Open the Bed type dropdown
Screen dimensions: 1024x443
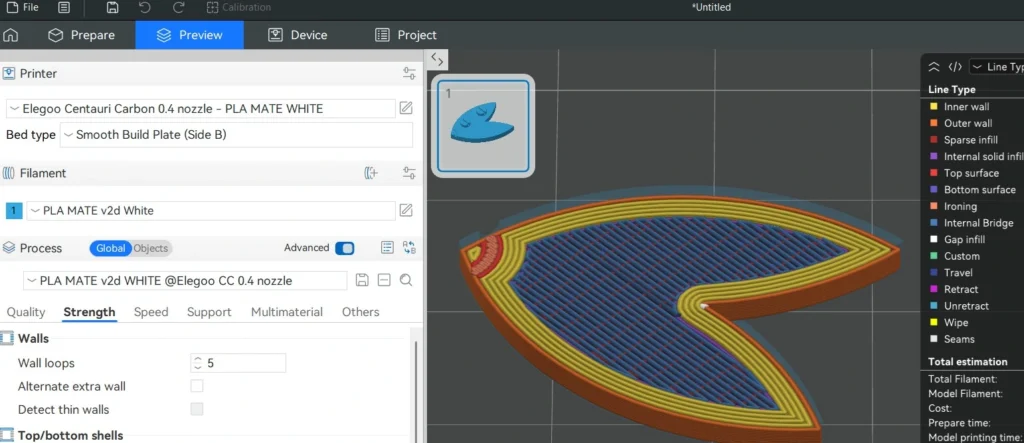(236, 135)
